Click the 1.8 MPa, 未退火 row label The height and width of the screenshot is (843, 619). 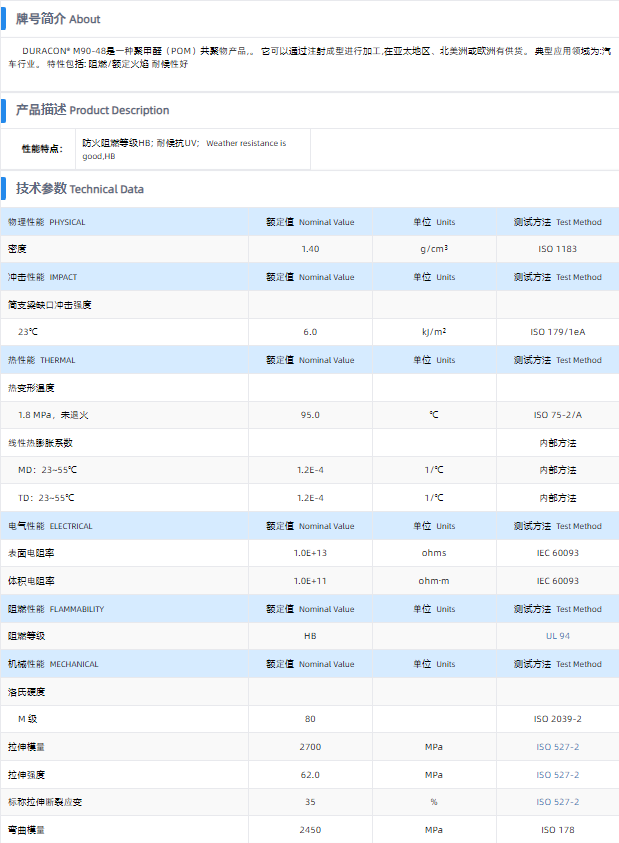click(x=53, y=415)
